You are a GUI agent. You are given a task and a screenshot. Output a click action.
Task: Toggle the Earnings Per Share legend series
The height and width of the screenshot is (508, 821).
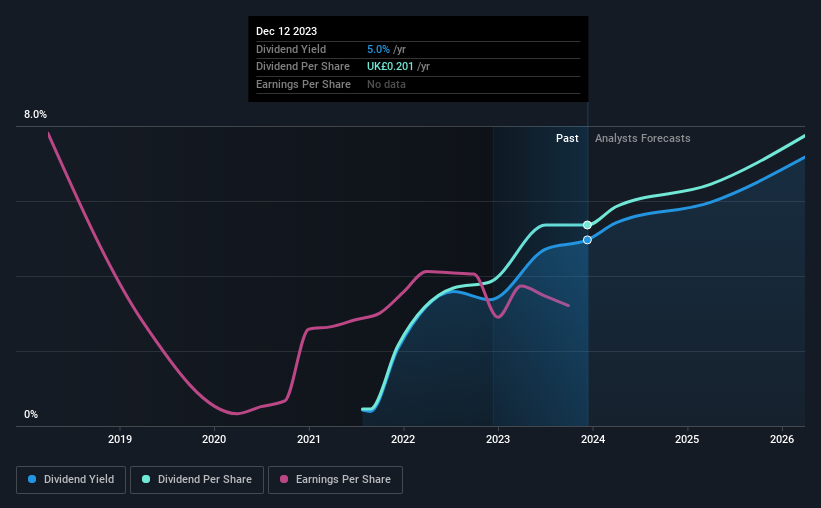[x=335, y=480]
